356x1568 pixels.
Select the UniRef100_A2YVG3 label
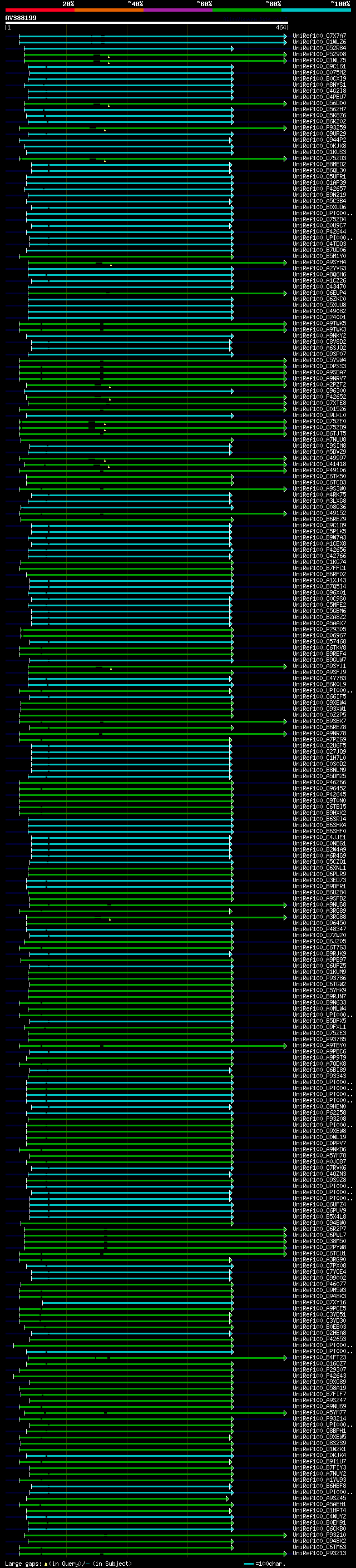(x=319, y=269)
